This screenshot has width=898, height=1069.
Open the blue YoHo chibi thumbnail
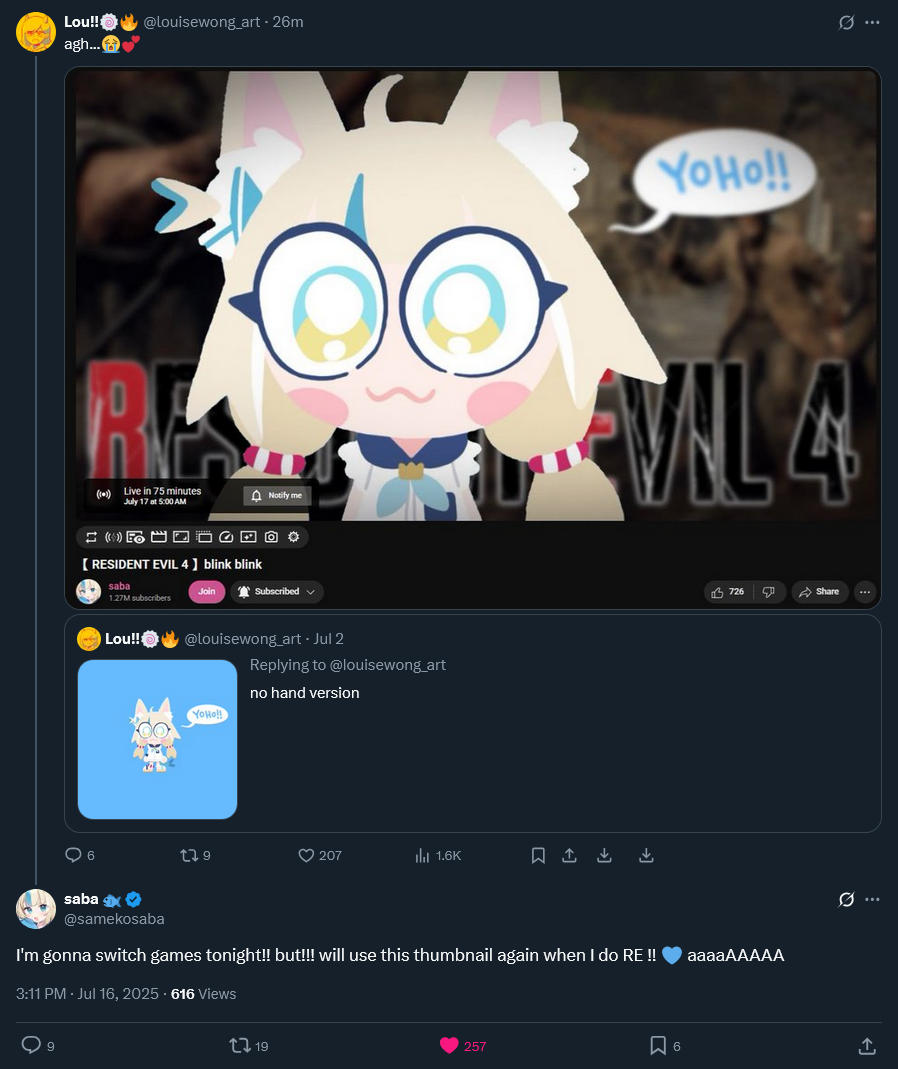(158, 739)
